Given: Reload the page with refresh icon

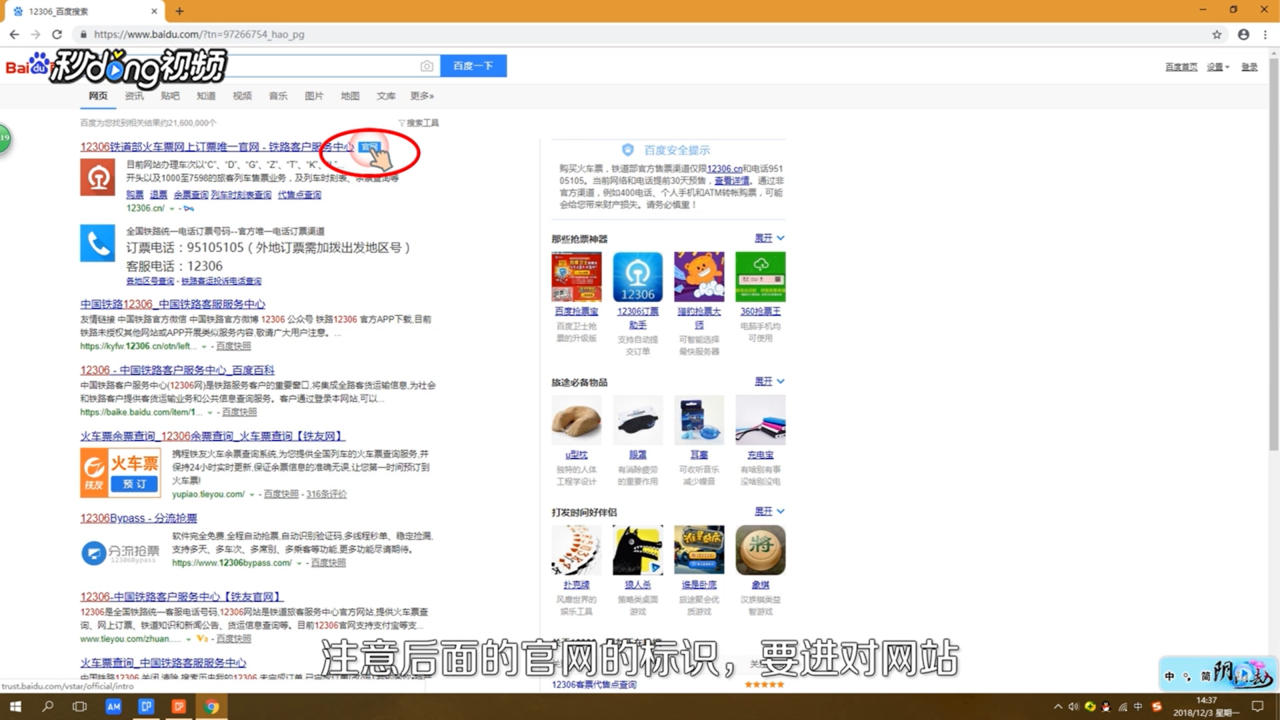Looking at the screenshot, I should pyautogui.click(x=57, y=34).
